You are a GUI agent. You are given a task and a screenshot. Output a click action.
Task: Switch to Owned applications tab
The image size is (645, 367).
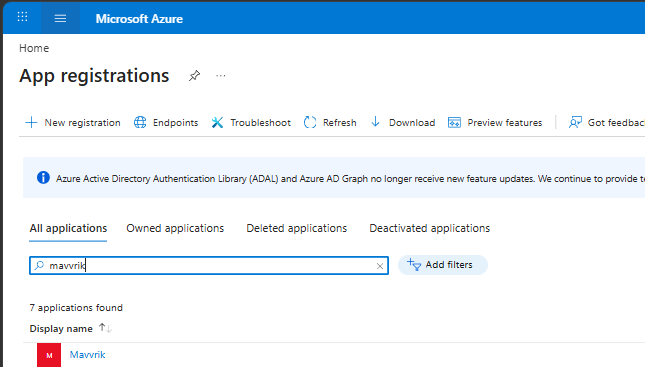pyautogui.click(x=175, y=228)
